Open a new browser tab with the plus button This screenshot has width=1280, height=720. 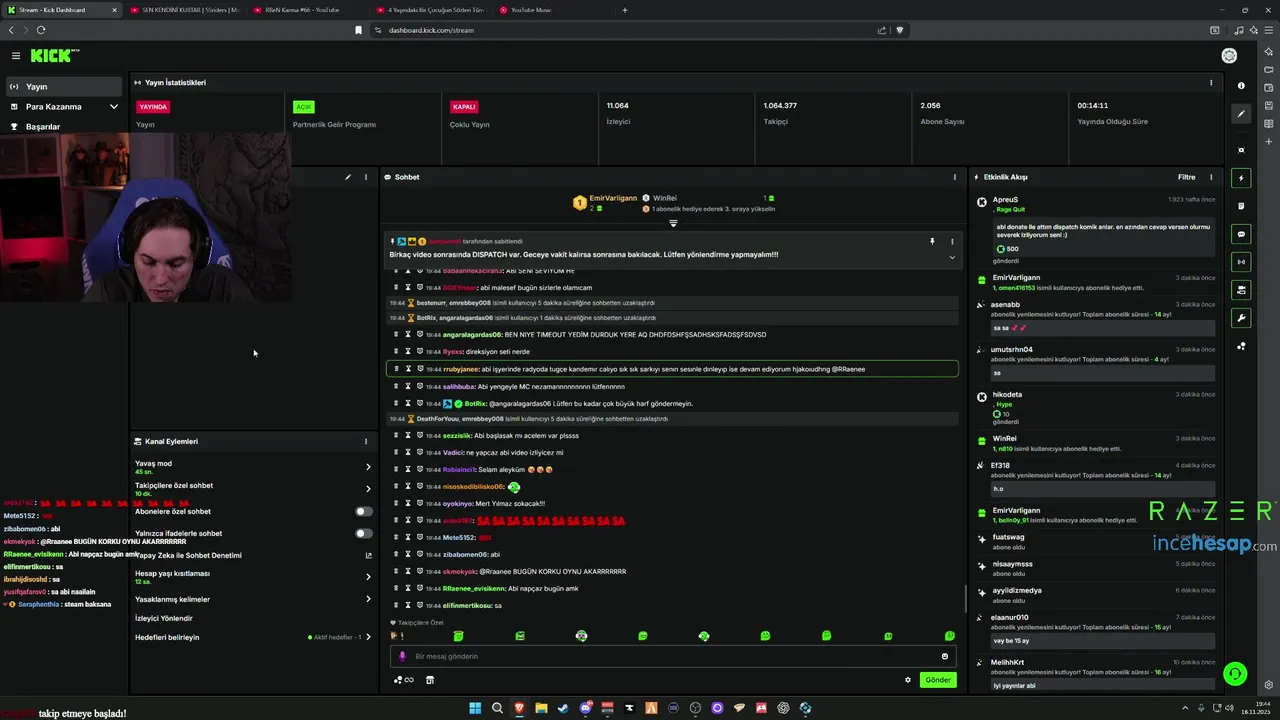click(x=625, y=10)
